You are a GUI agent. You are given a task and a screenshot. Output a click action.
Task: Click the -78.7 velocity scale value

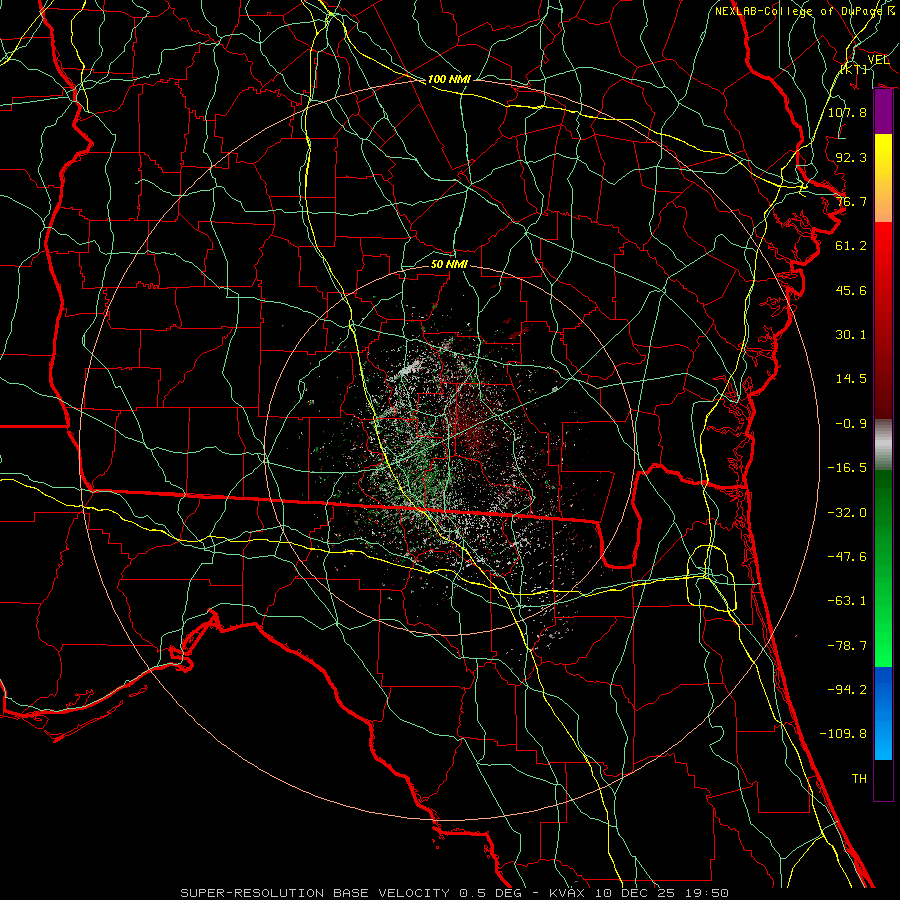[x=847, y=646]
